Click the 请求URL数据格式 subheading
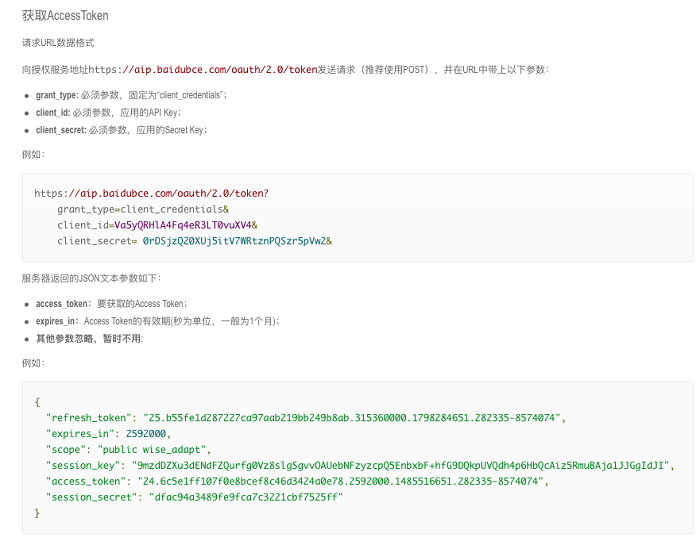This screenshot has height=541, width=700. (58, 43)
